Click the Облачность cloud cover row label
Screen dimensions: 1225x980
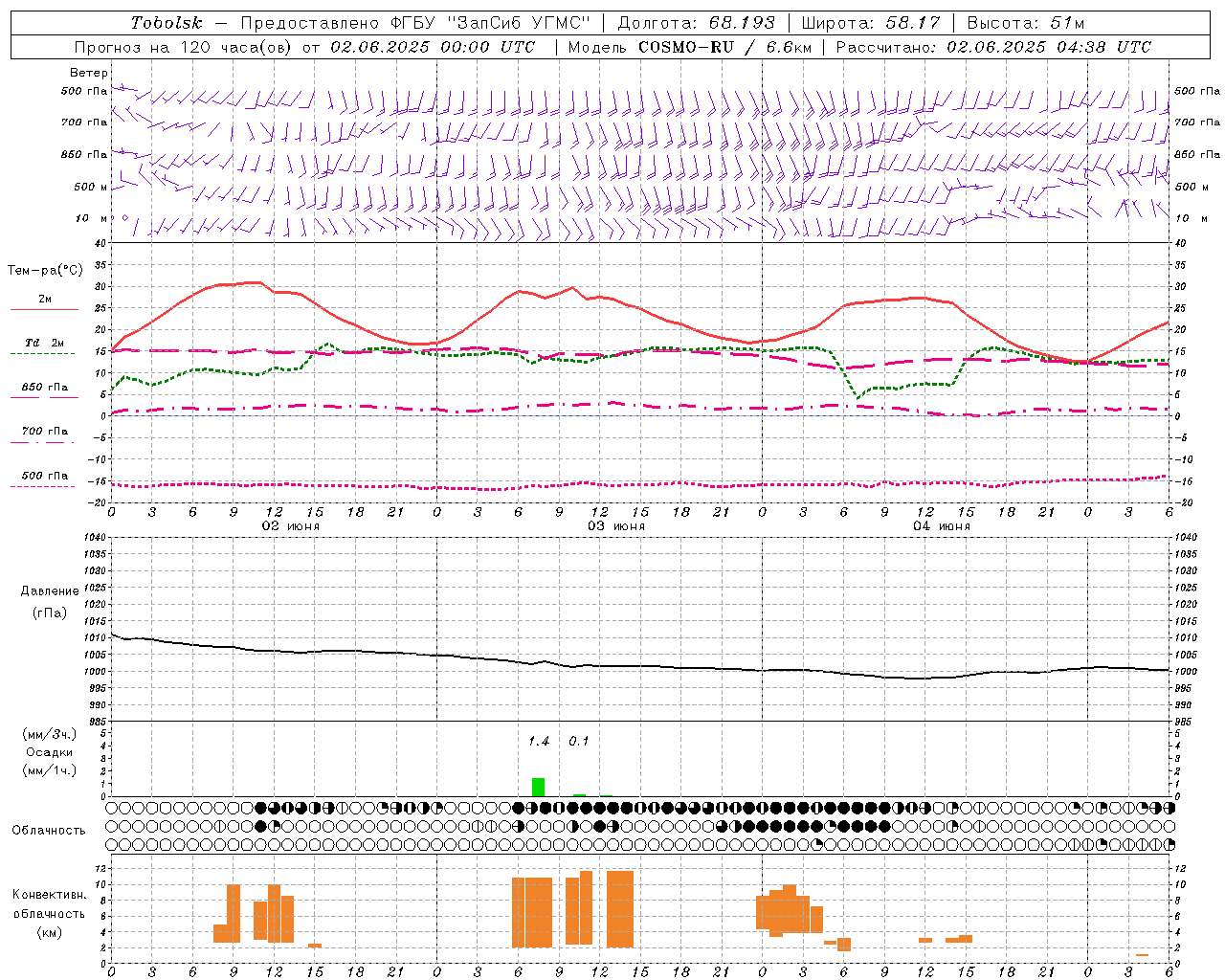tap(49, 830)
